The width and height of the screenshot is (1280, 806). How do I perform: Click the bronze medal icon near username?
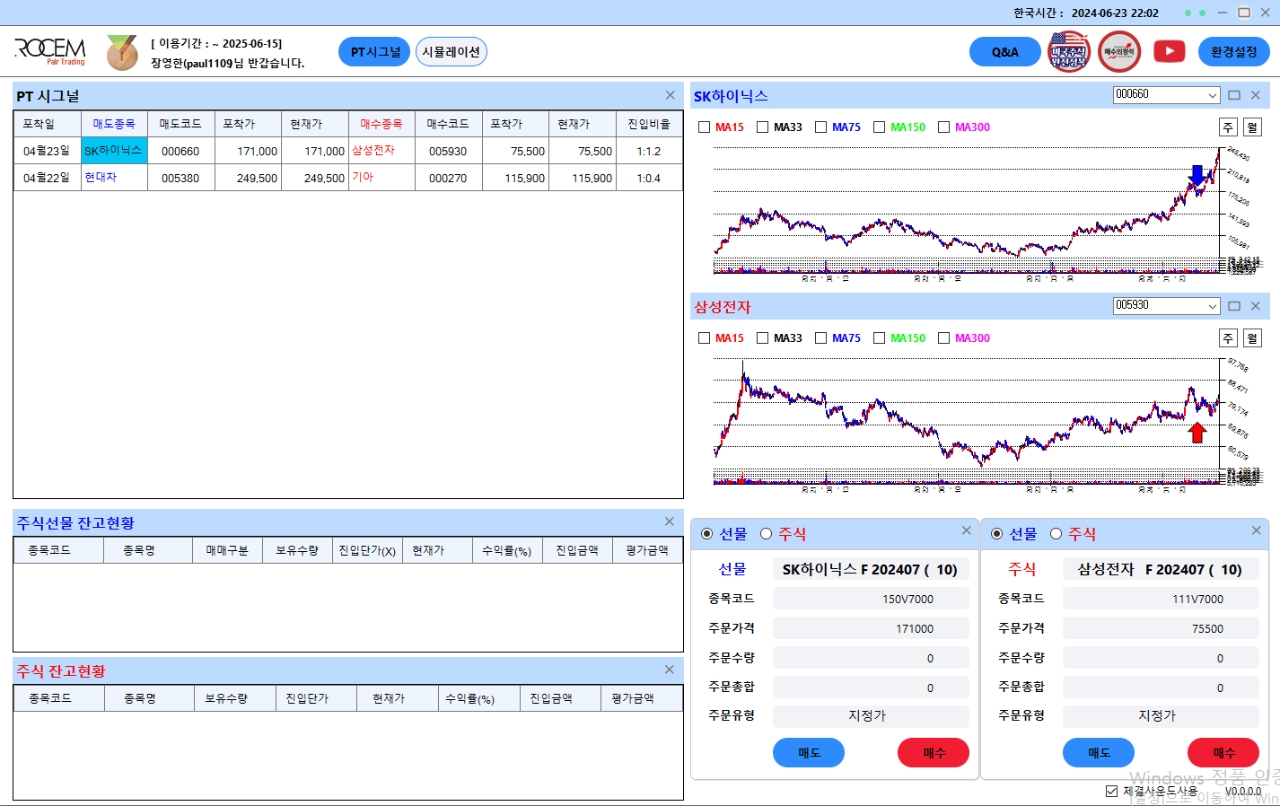pos(122,52)
